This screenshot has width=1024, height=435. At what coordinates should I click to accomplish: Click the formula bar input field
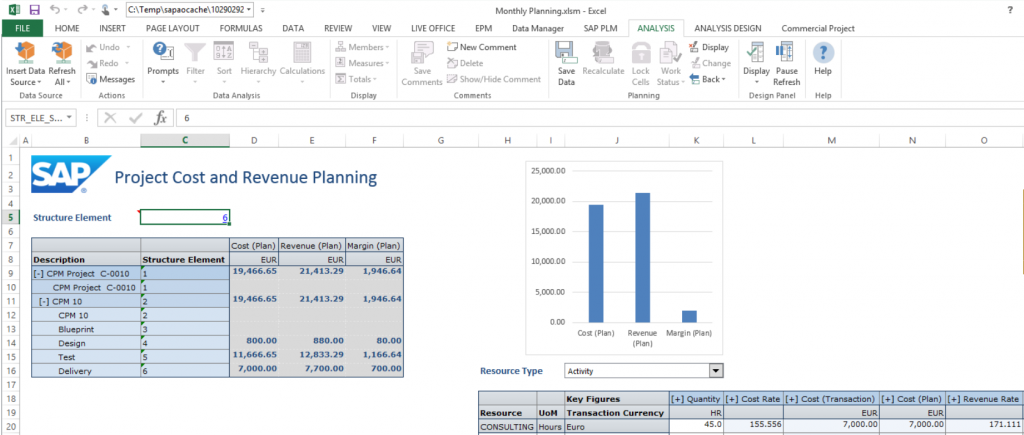tap(598, 118)
